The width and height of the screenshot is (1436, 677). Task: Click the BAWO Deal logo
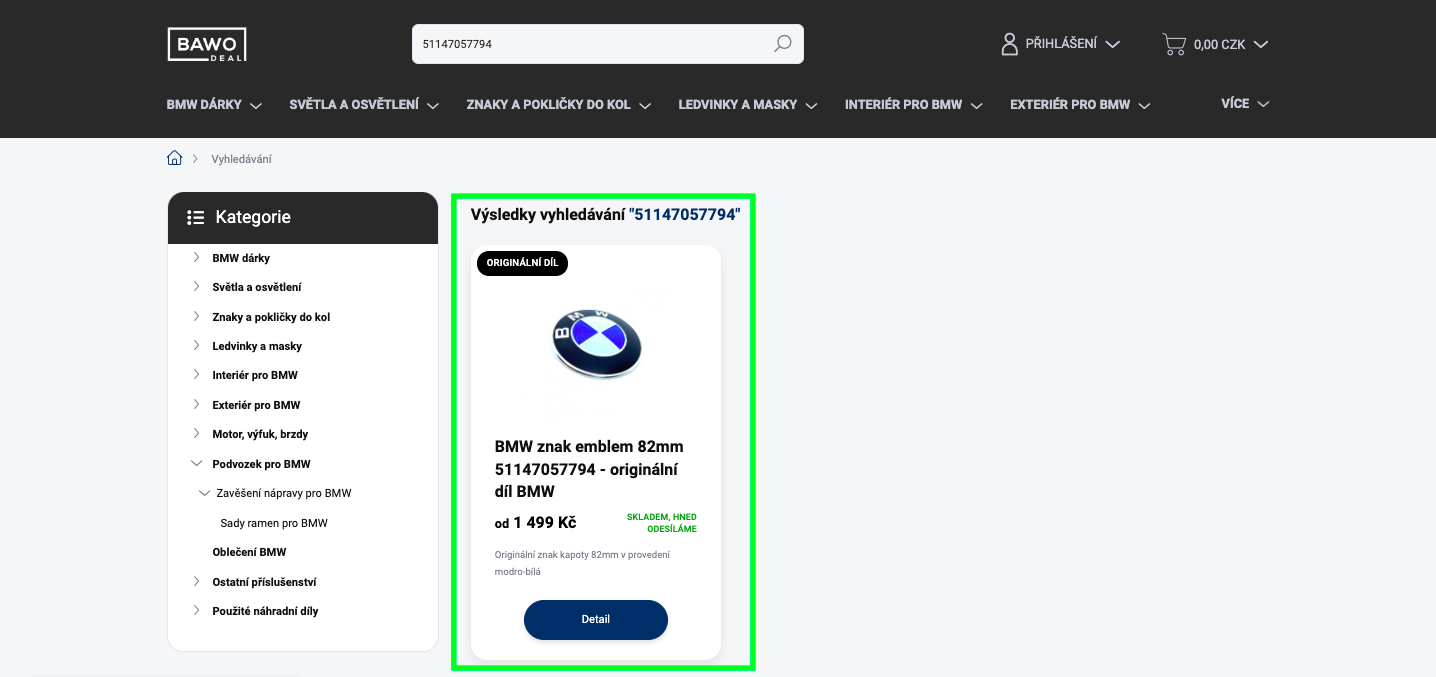[206, 44]
